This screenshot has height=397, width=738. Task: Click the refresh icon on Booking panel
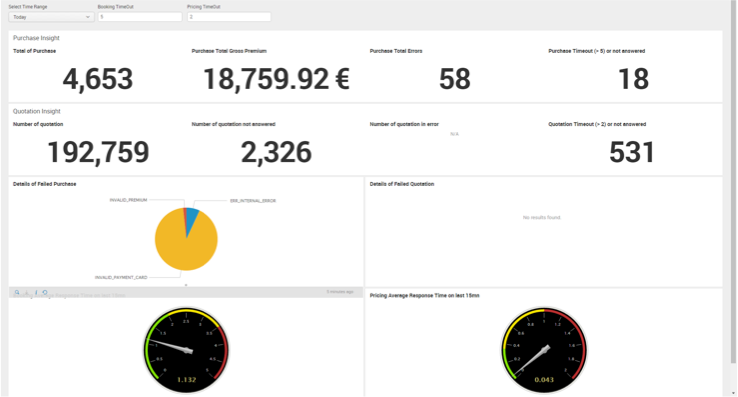[45, 292]
